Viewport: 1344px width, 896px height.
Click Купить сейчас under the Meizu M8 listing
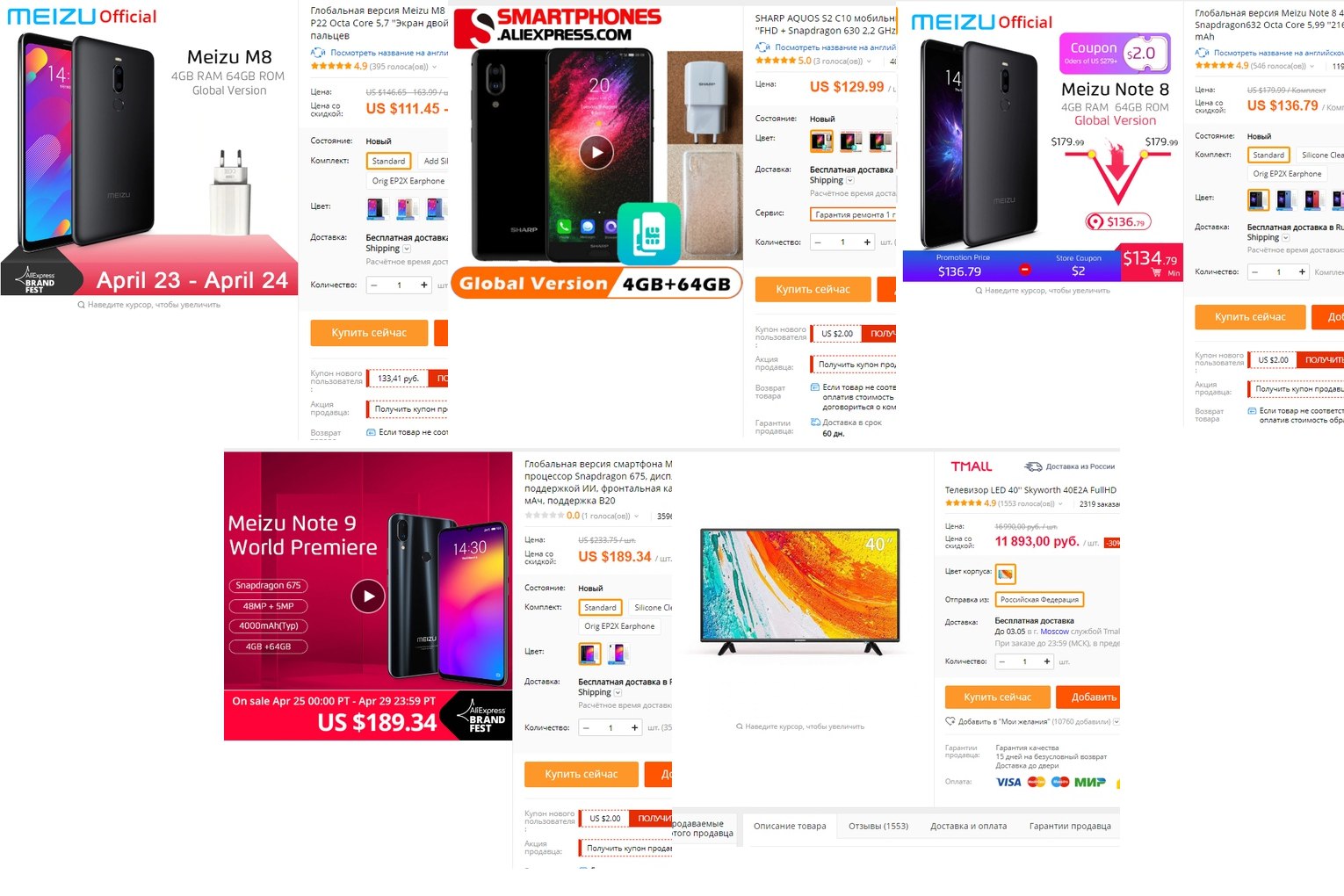(x=369, y=333)
